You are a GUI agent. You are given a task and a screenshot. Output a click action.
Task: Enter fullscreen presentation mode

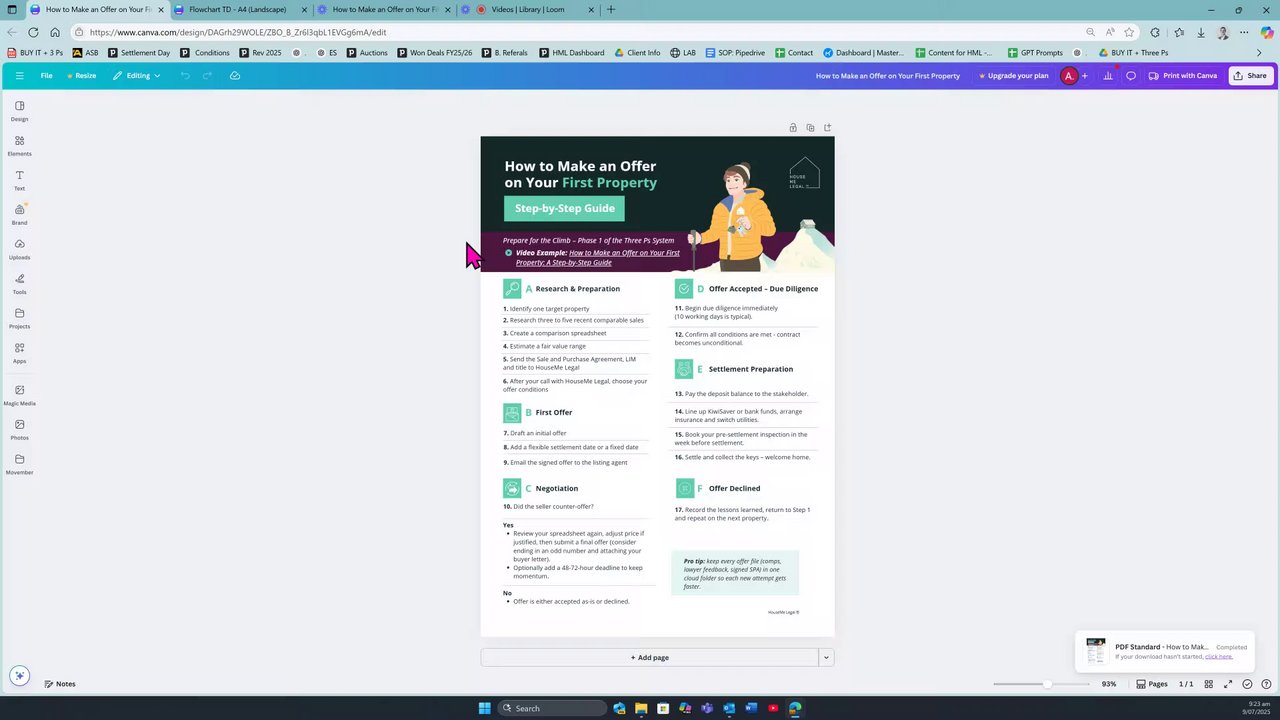point(1228,684)
